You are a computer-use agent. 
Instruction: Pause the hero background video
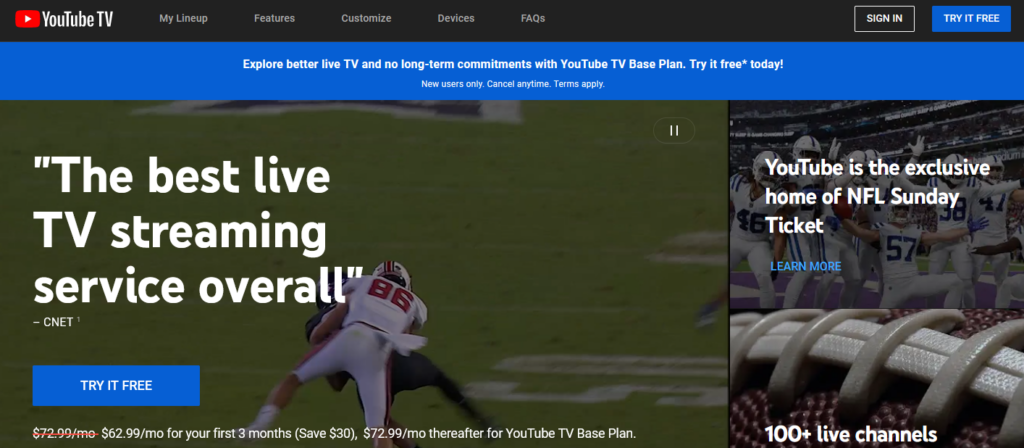[674, 131]
